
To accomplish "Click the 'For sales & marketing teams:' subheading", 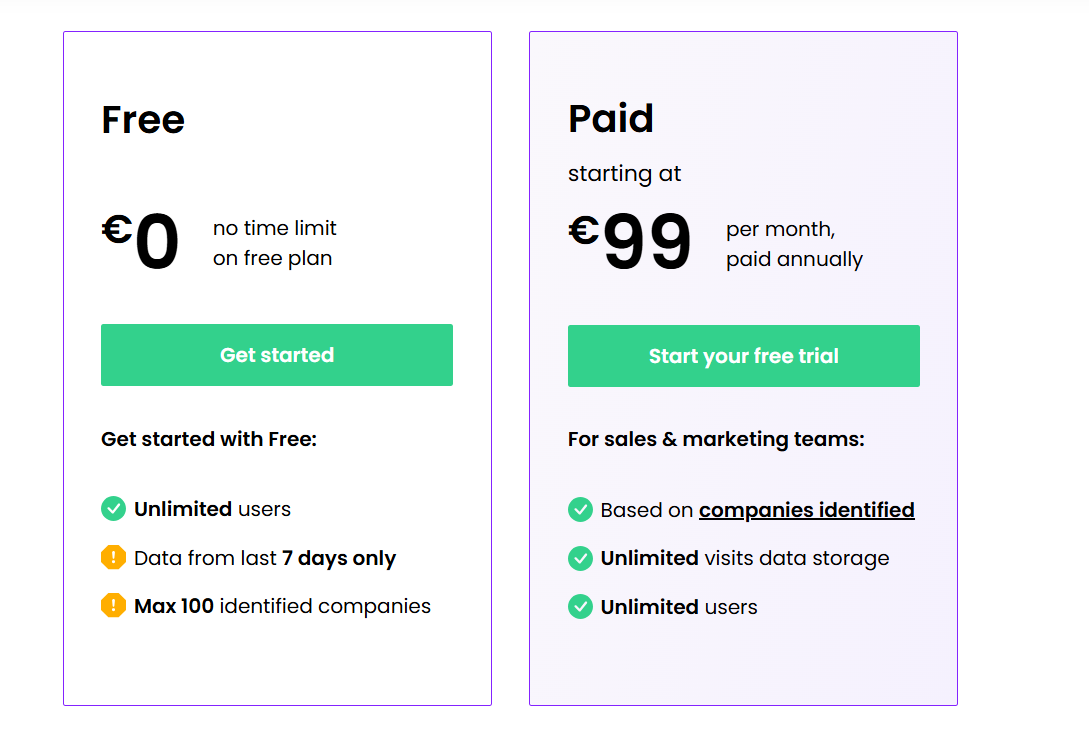I will coord(716,439).
